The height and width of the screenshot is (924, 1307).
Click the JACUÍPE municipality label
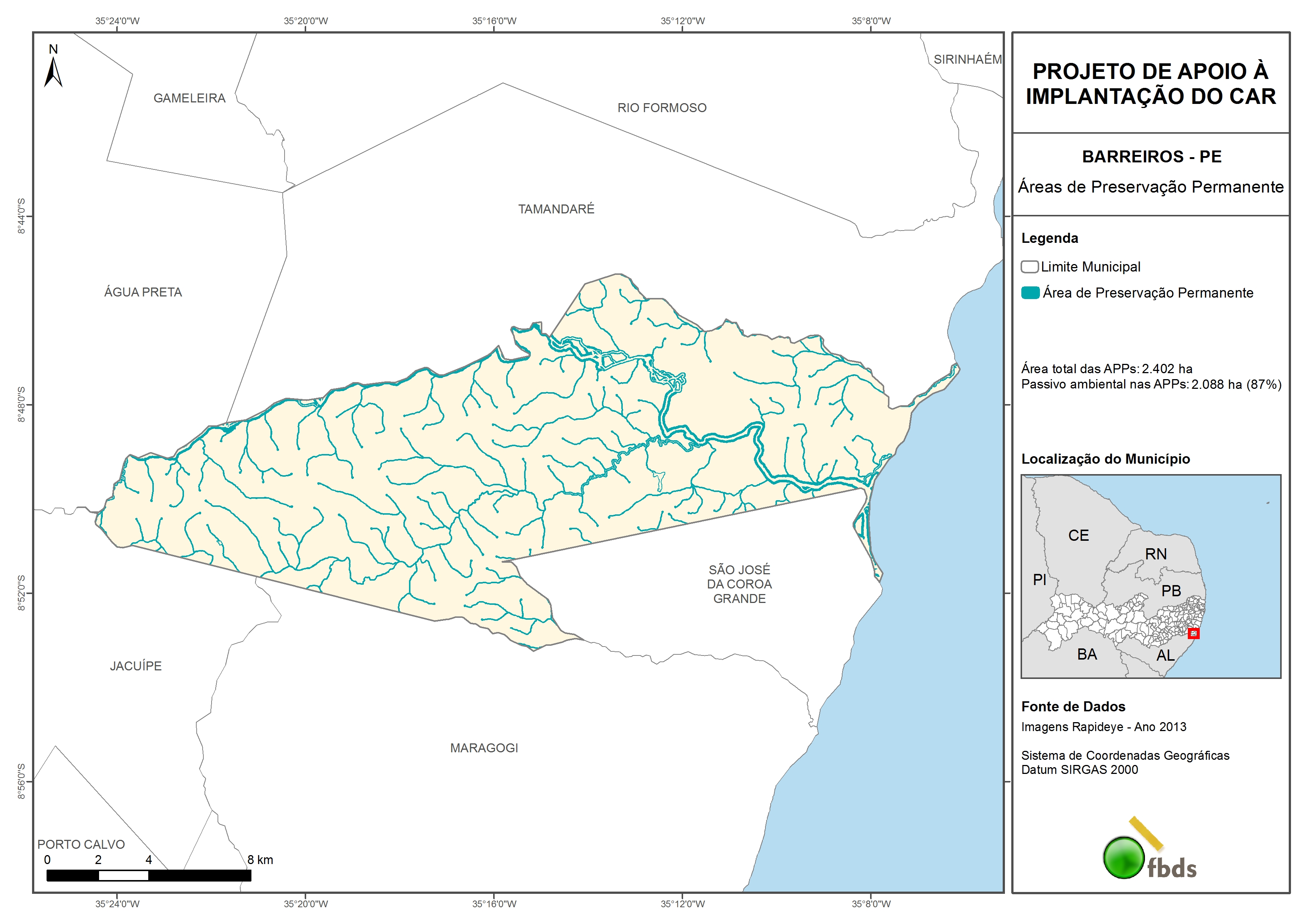136,666
